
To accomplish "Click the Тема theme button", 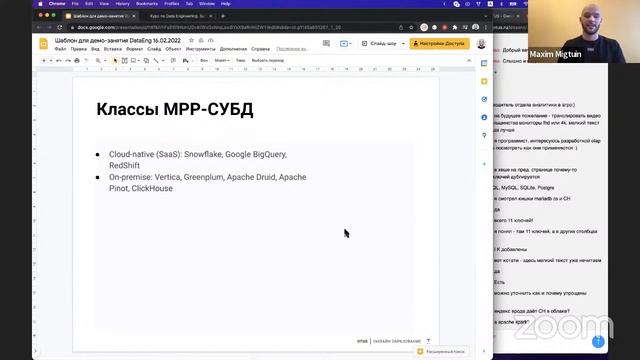I will (240, 60).
